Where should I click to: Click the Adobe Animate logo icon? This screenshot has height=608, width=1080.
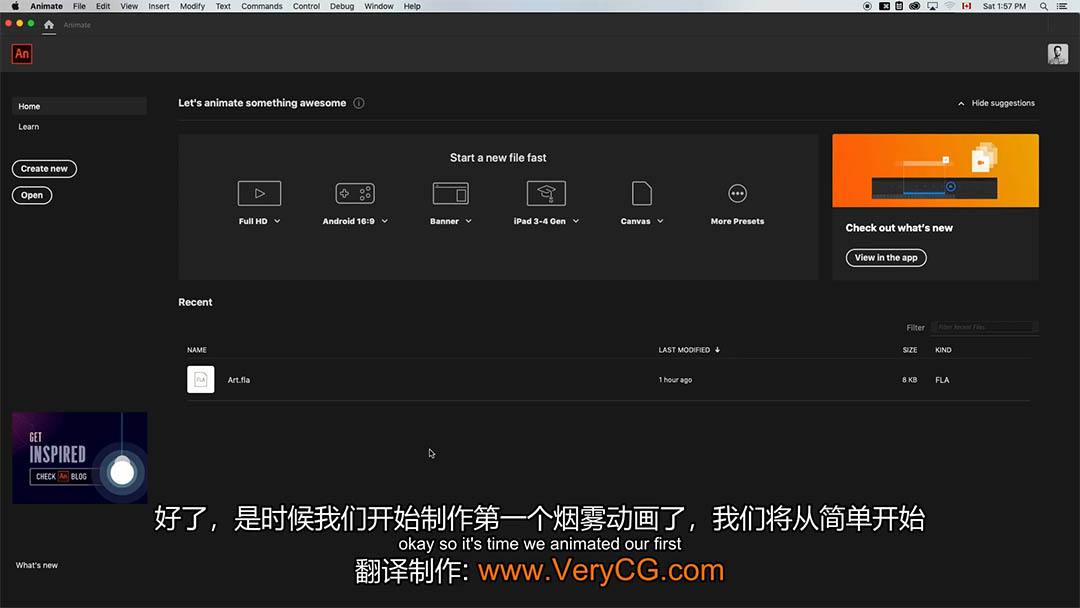click(x=22, y=54)
